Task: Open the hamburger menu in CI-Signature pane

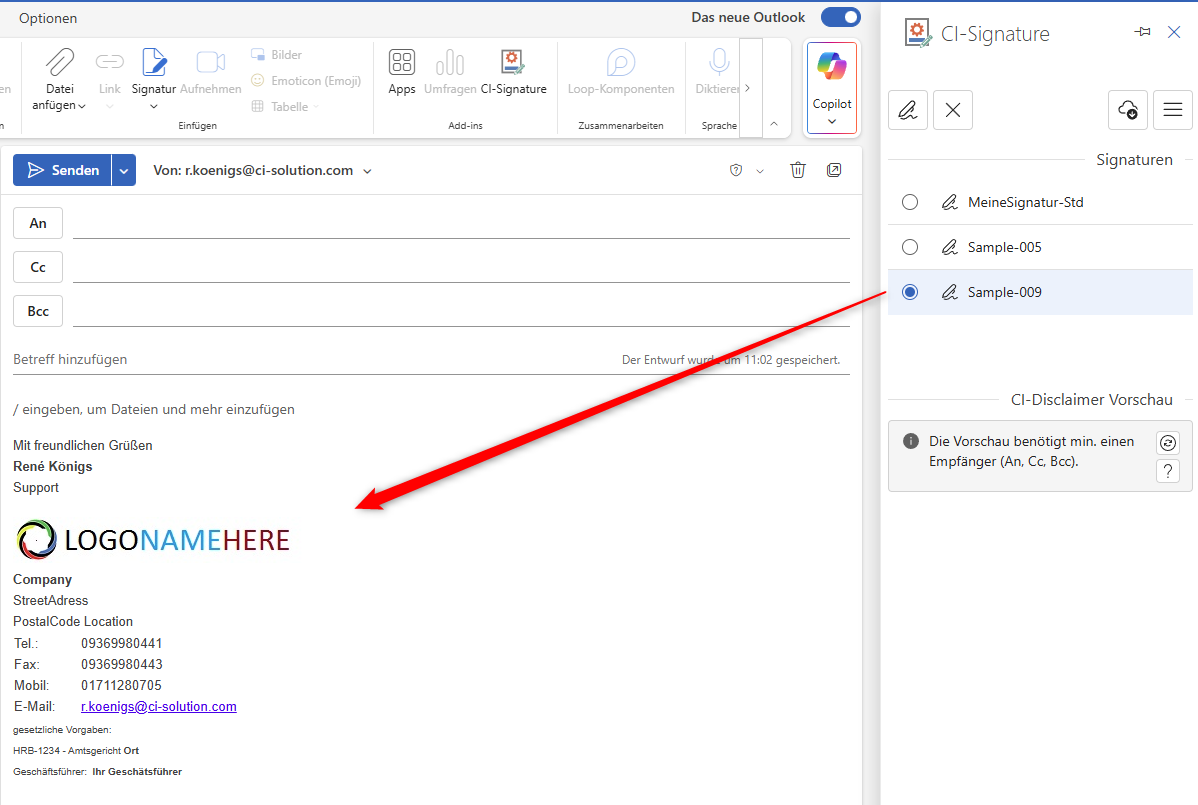Action: click(1173, 110)
